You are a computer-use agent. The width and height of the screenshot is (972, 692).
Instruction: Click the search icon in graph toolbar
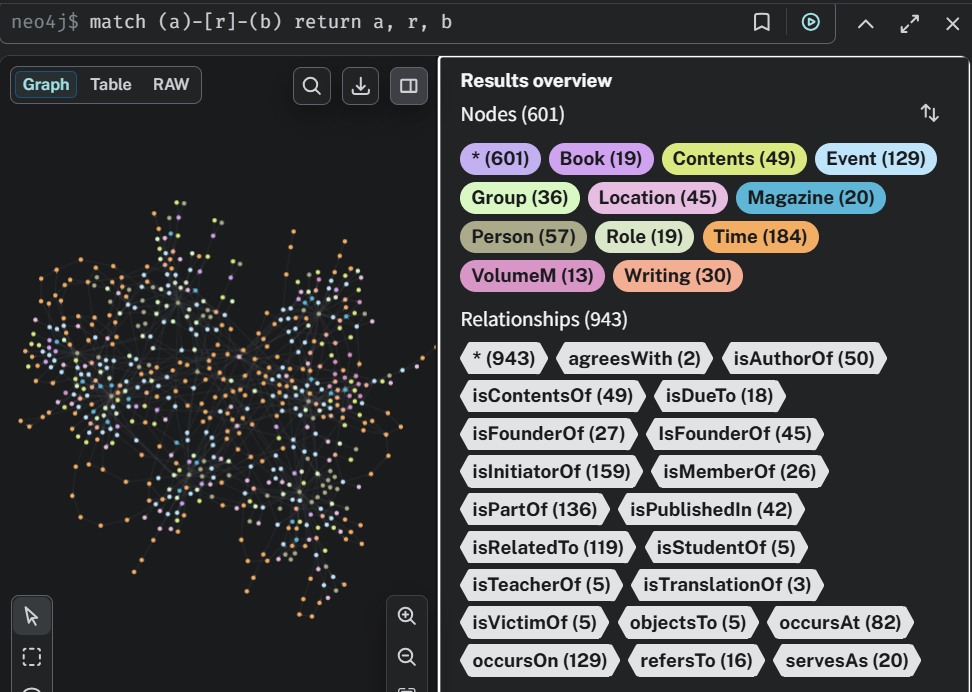(312, 86)
